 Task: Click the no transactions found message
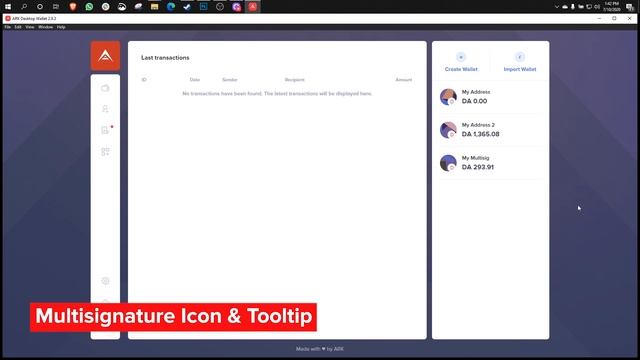(277, 93)
